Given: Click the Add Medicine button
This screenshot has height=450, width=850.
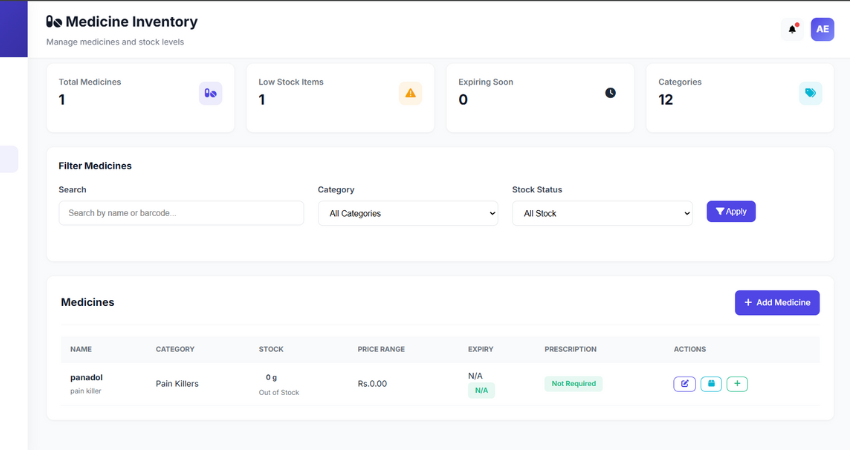Looking at the screenshot, I should tap(777, 302).
